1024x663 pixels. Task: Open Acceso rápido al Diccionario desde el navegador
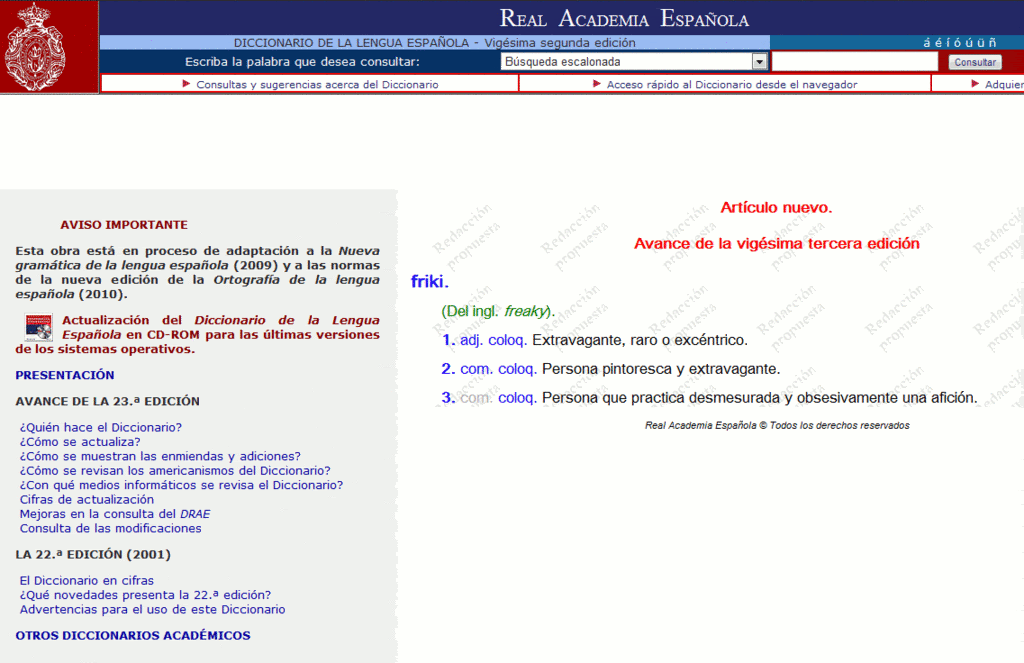[731, 85]
